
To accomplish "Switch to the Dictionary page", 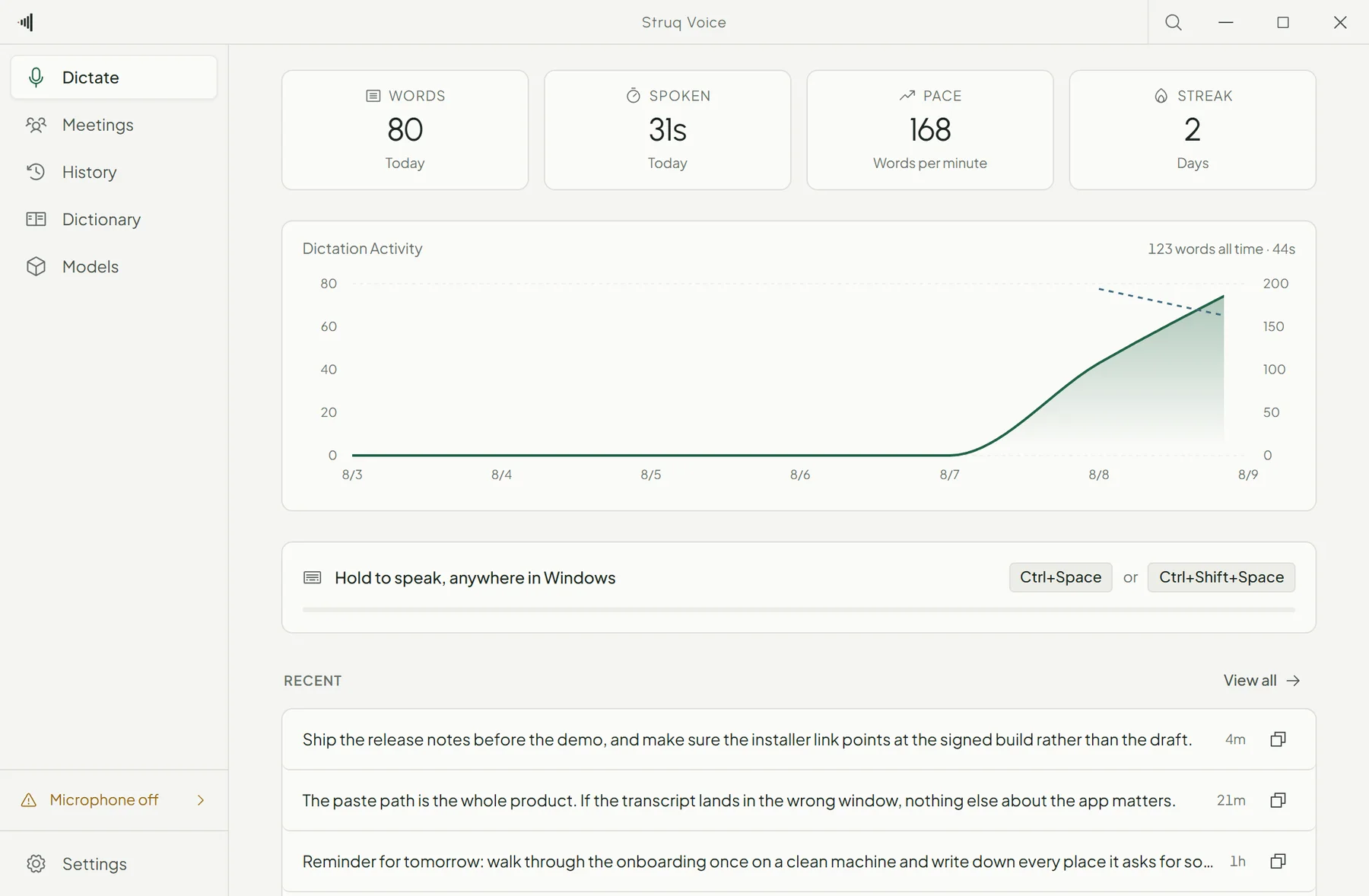I will pos(114,219).
